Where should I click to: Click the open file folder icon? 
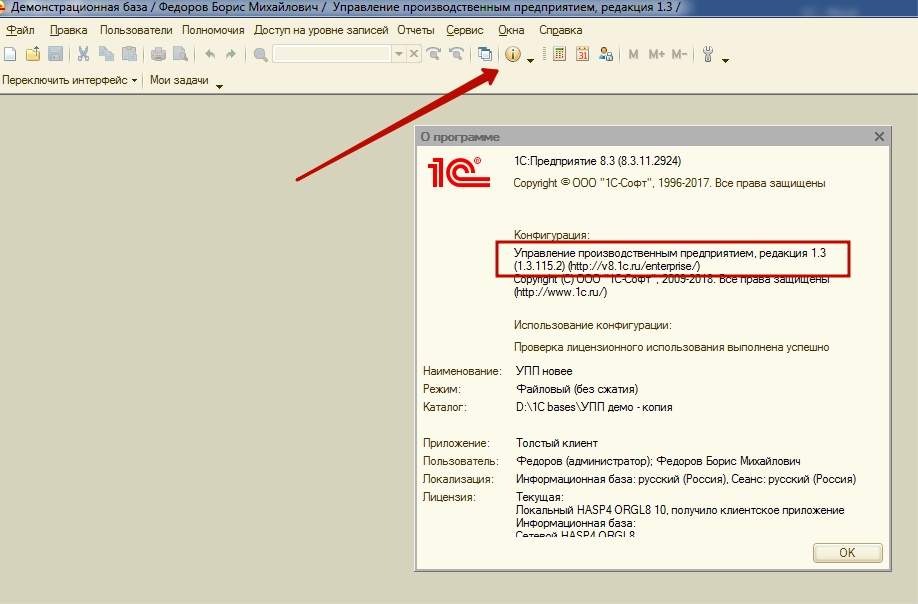pos(33,54)
